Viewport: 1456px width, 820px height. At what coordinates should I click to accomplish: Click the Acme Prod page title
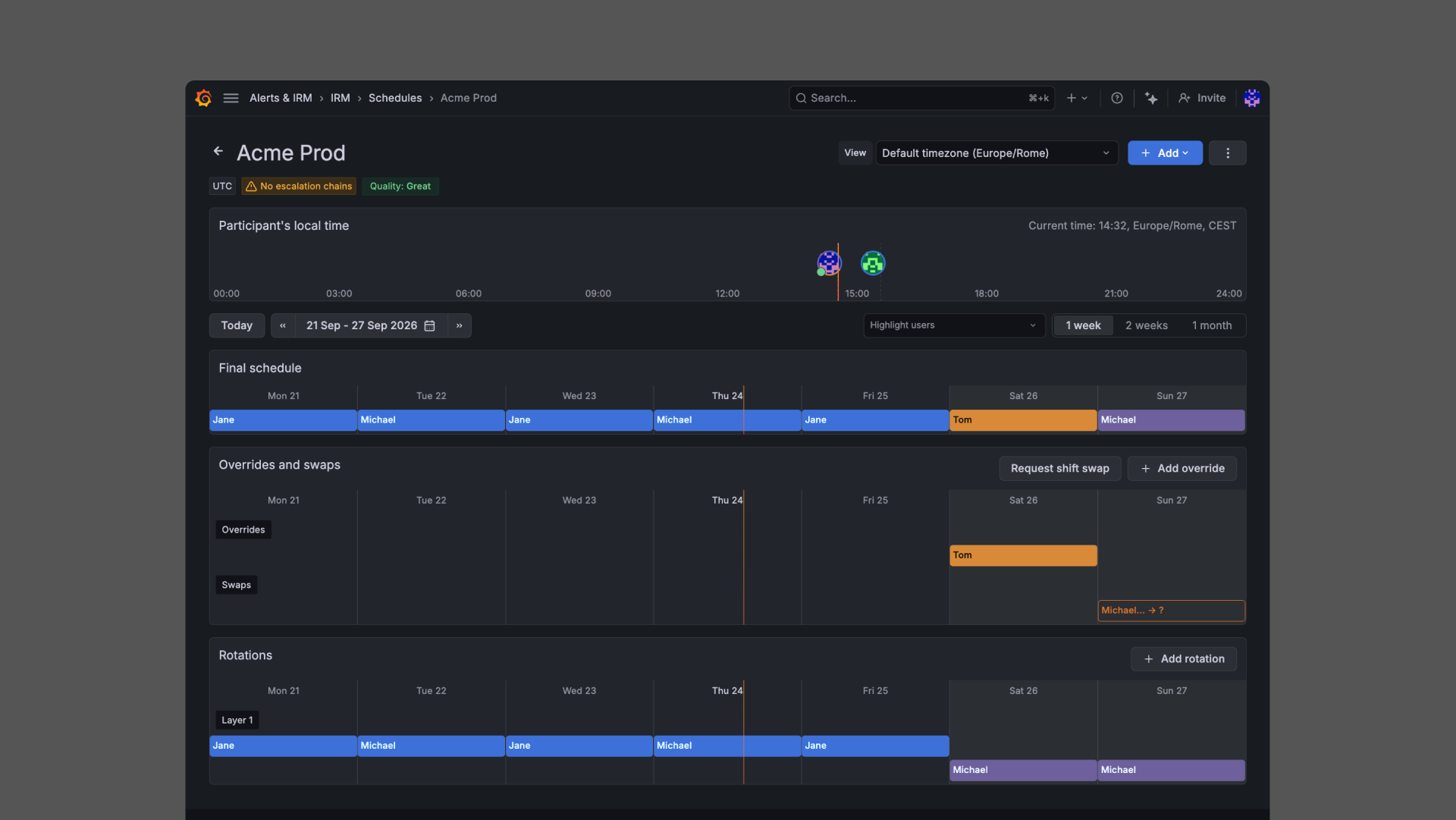(291, 152)
